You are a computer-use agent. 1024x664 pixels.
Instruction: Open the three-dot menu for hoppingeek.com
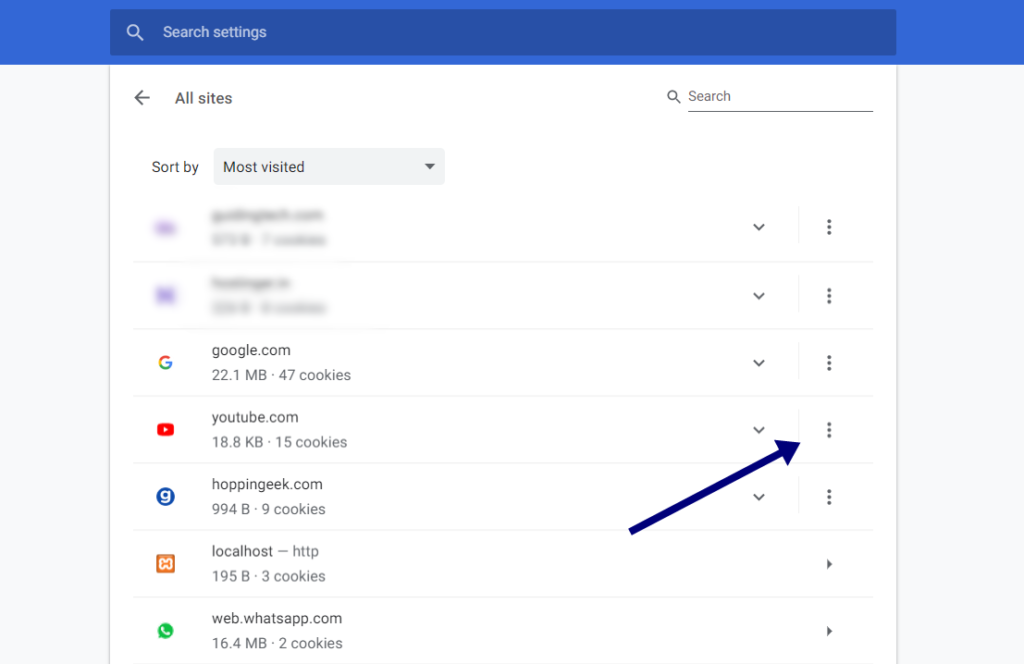[x=829, y=496]
